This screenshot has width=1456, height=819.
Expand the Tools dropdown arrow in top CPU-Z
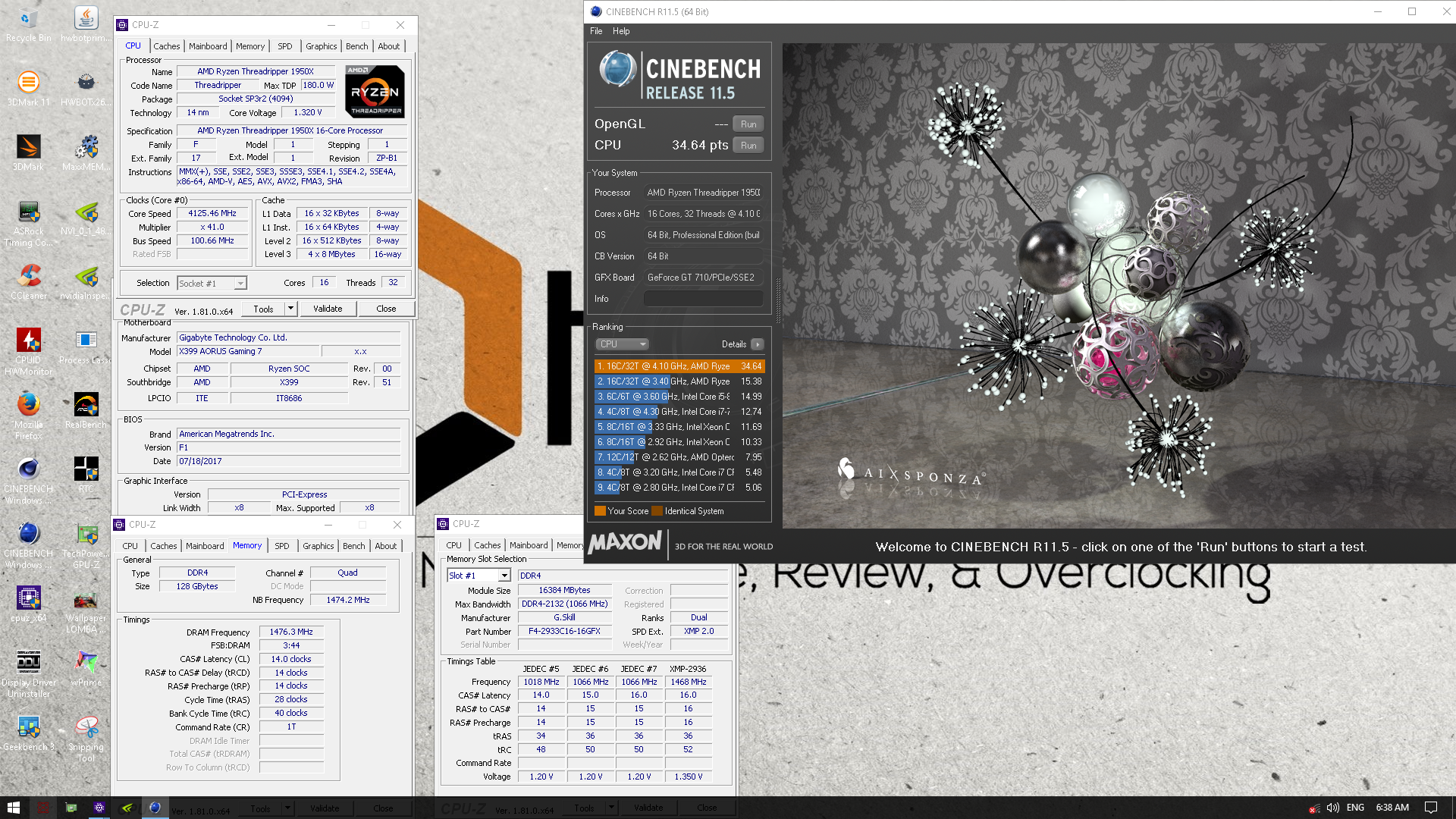(290, 309)
